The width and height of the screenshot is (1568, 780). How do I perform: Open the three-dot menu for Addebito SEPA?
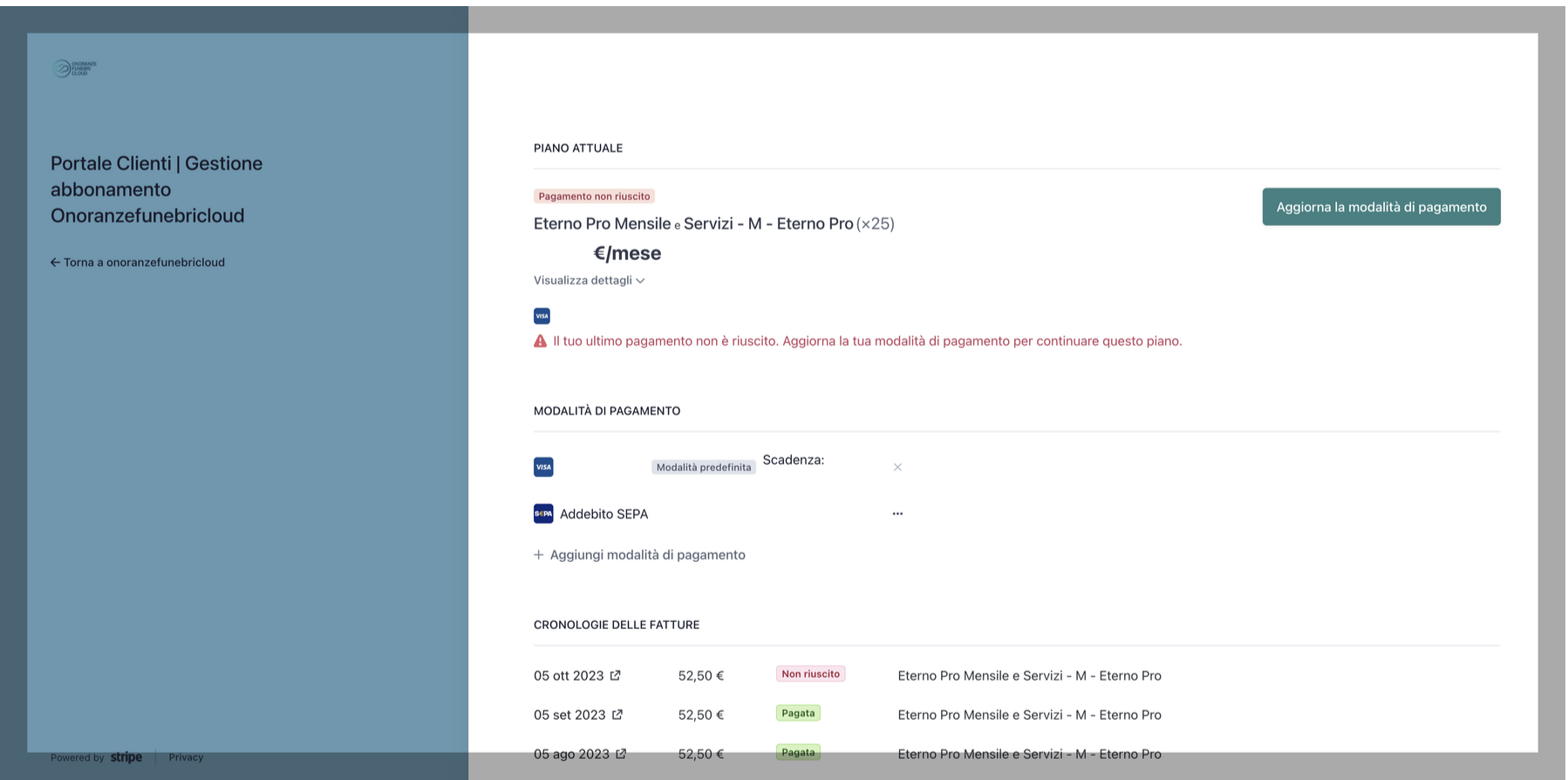tap(897, 514)
